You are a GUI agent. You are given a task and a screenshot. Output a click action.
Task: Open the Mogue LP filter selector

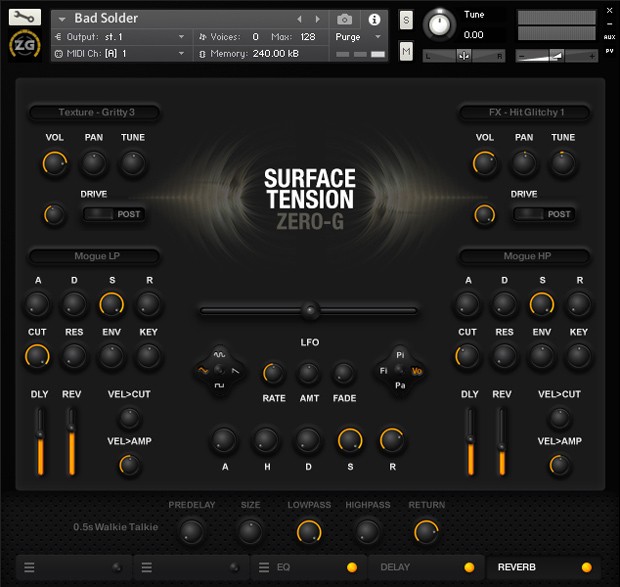94,256
